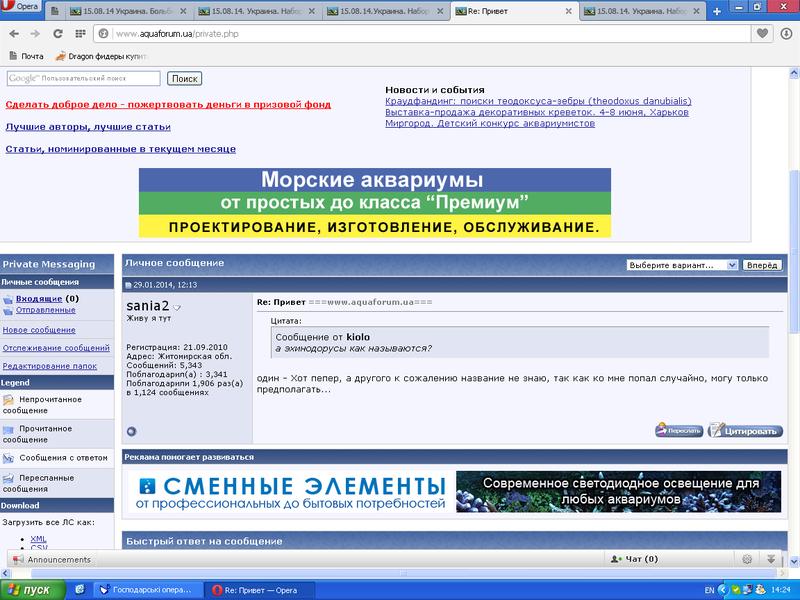
Task: Click into the Google custom search field
Action: pyautogui.click(x=83, y=78)
